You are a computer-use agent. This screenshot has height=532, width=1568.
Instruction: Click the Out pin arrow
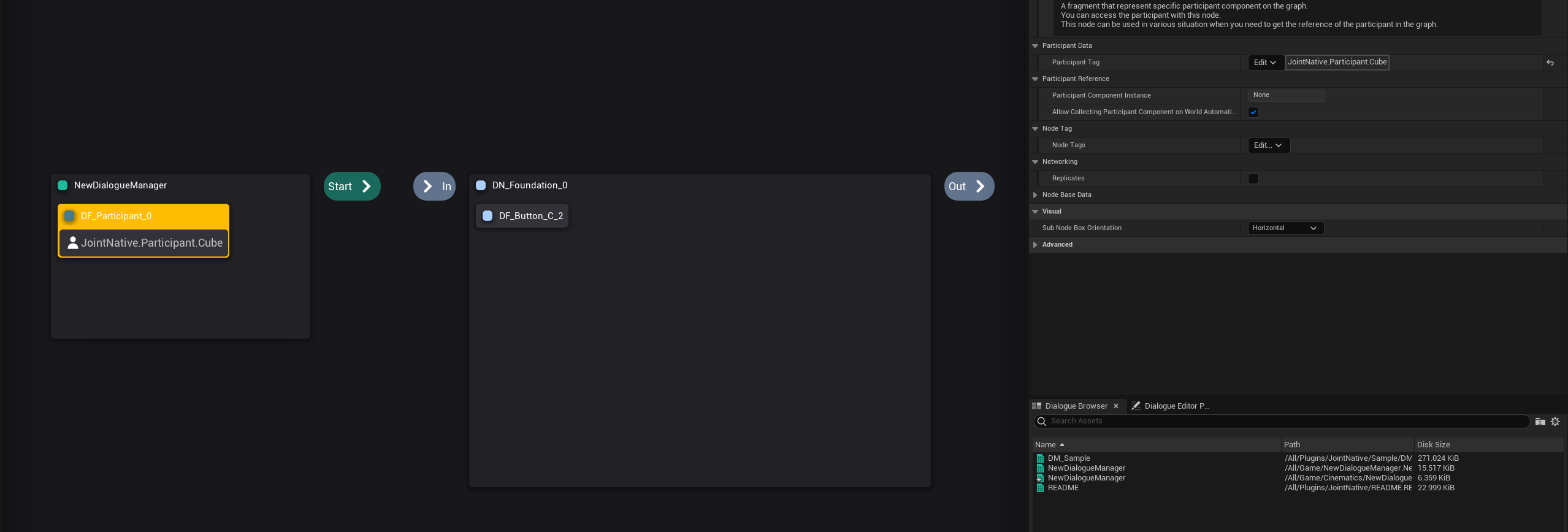(980, 187)
